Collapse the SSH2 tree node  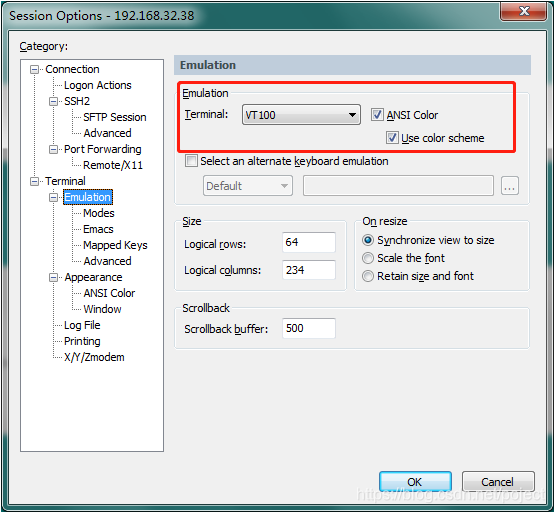coord(53,102)
